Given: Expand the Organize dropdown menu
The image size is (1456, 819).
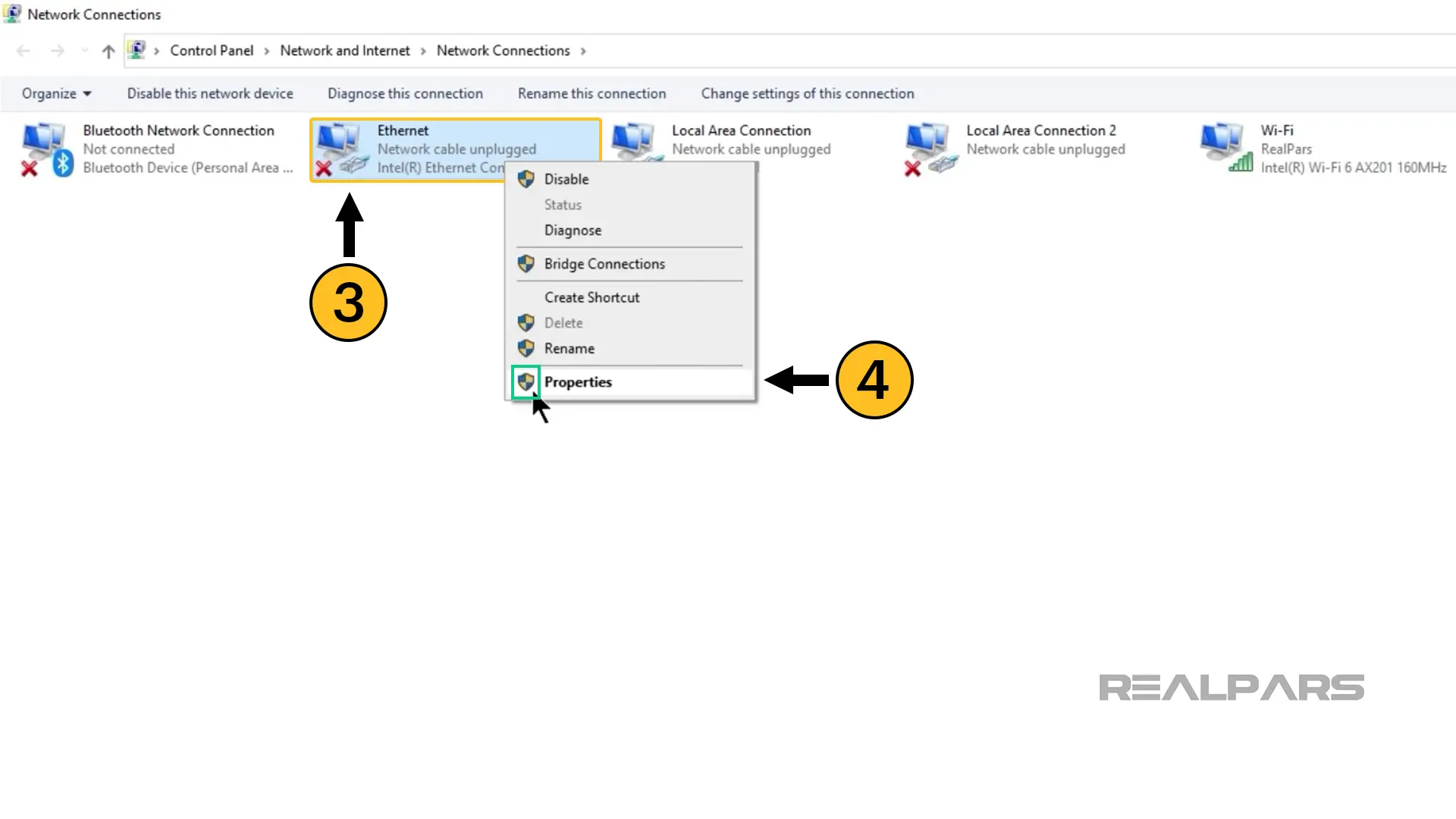Looking at the screenshot, I should point(54,93).
